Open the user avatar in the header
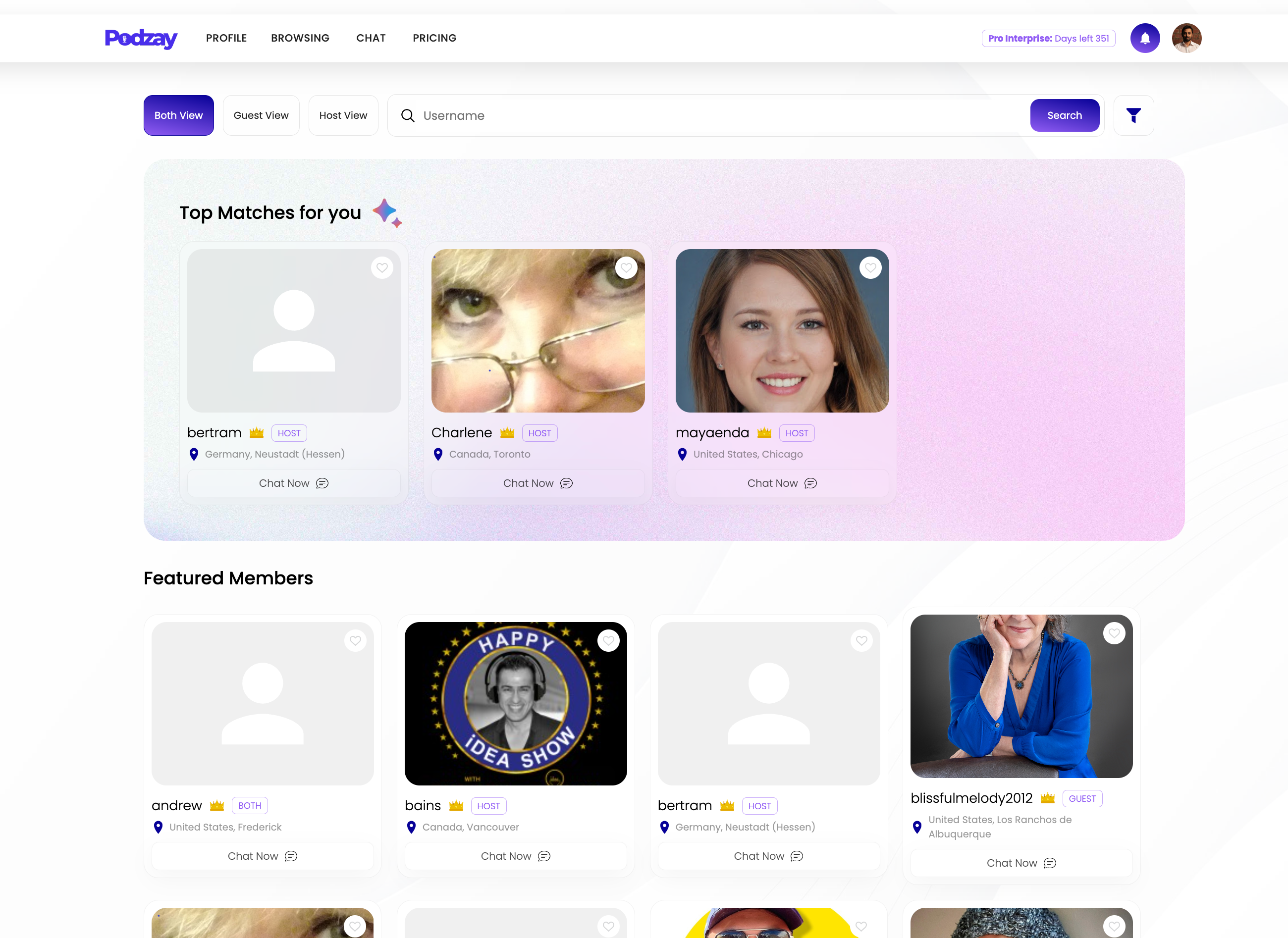Viewport: 1288px width, 938px height. [1186, 38]
